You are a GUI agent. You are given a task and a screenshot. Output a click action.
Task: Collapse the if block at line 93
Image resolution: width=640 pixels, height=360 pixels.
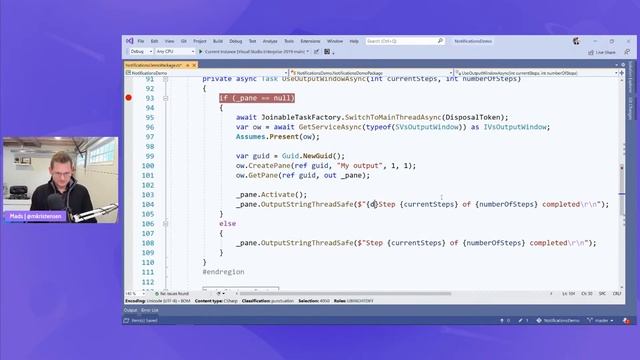[x=165, y=98]
